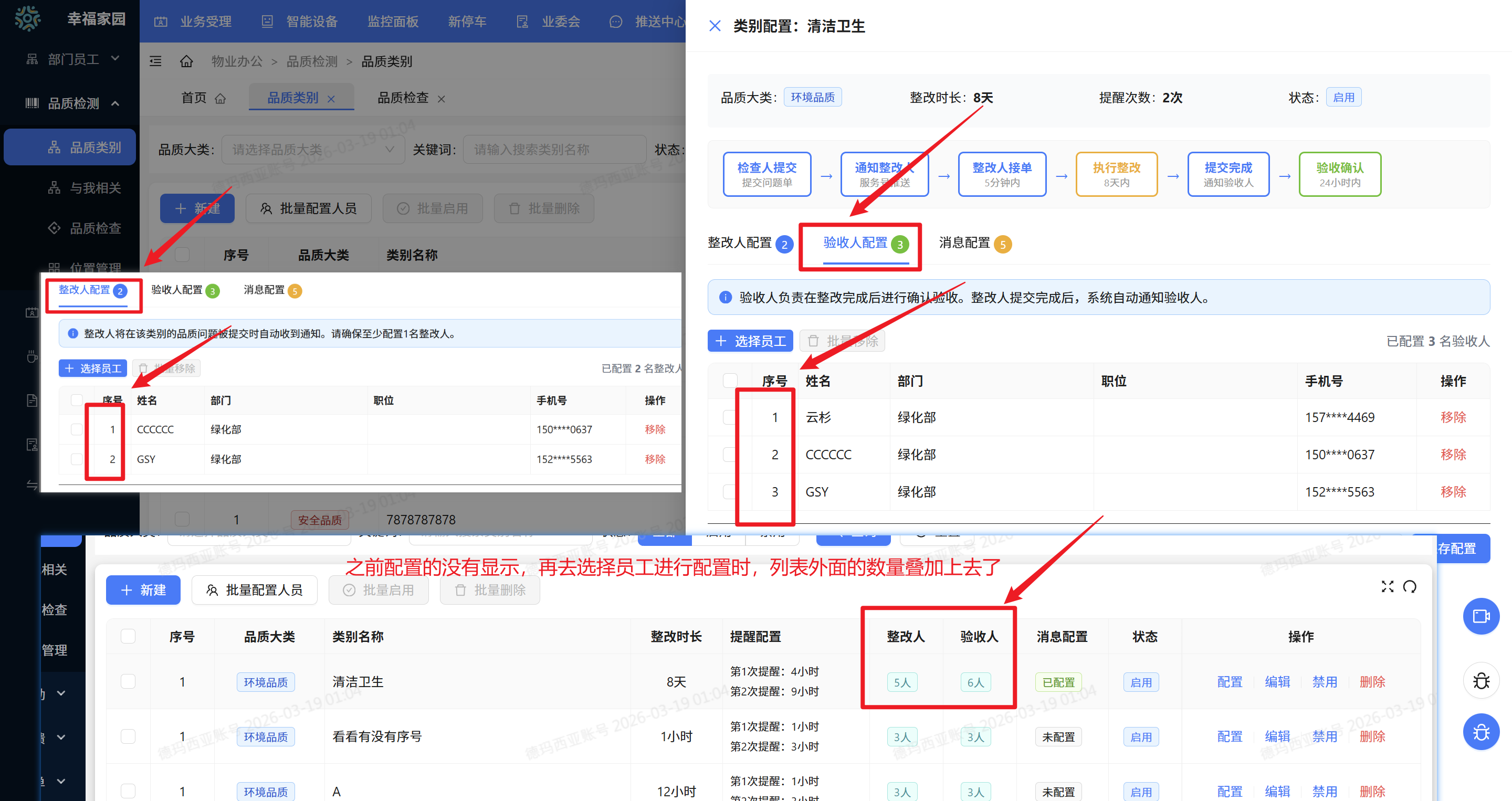Switch to the 消息配置 tab
Screen dimensions: 1512x801
point(965,243)
